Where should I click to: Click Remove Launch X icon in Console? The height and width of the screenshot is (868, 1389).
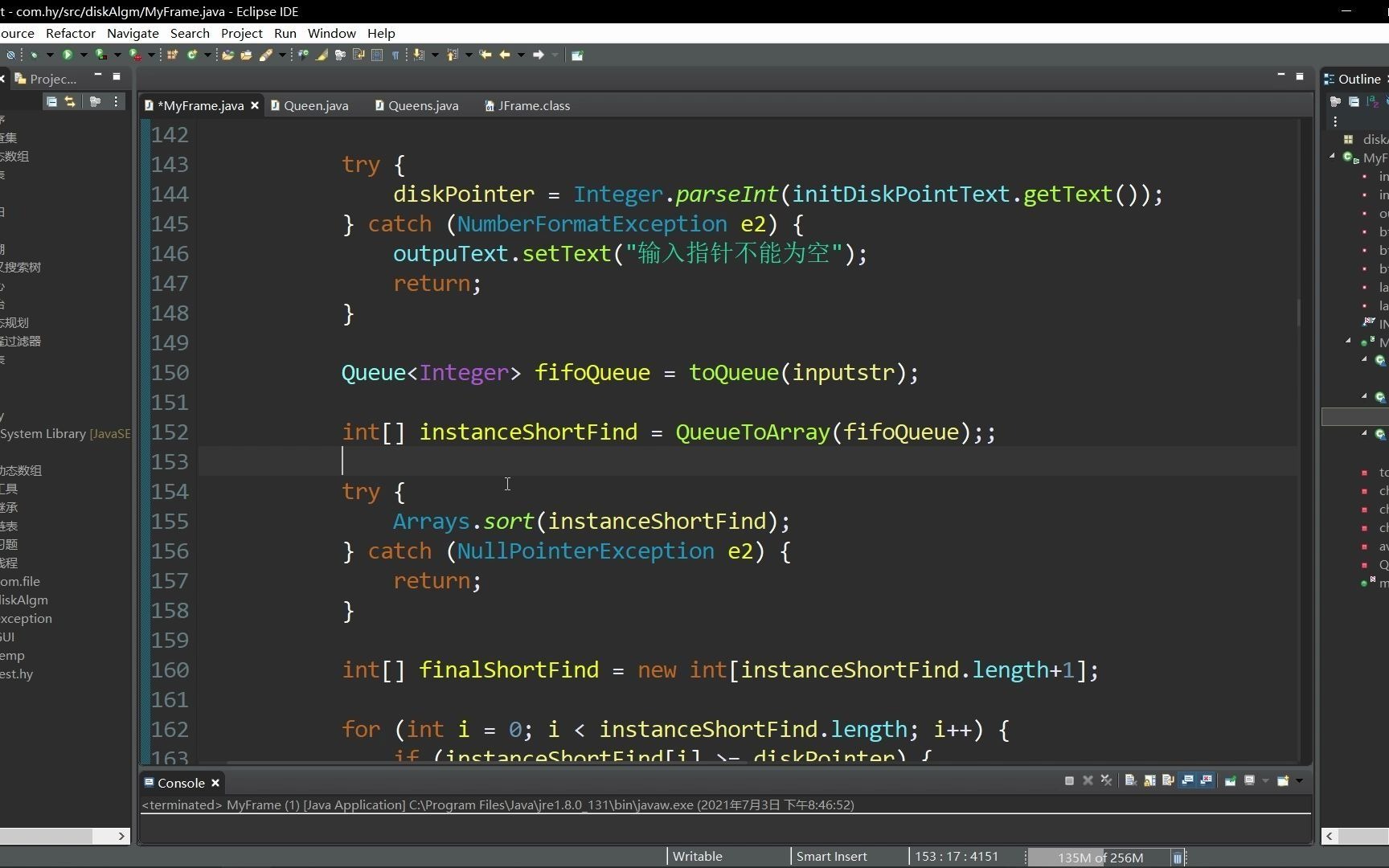point(1088,780)
